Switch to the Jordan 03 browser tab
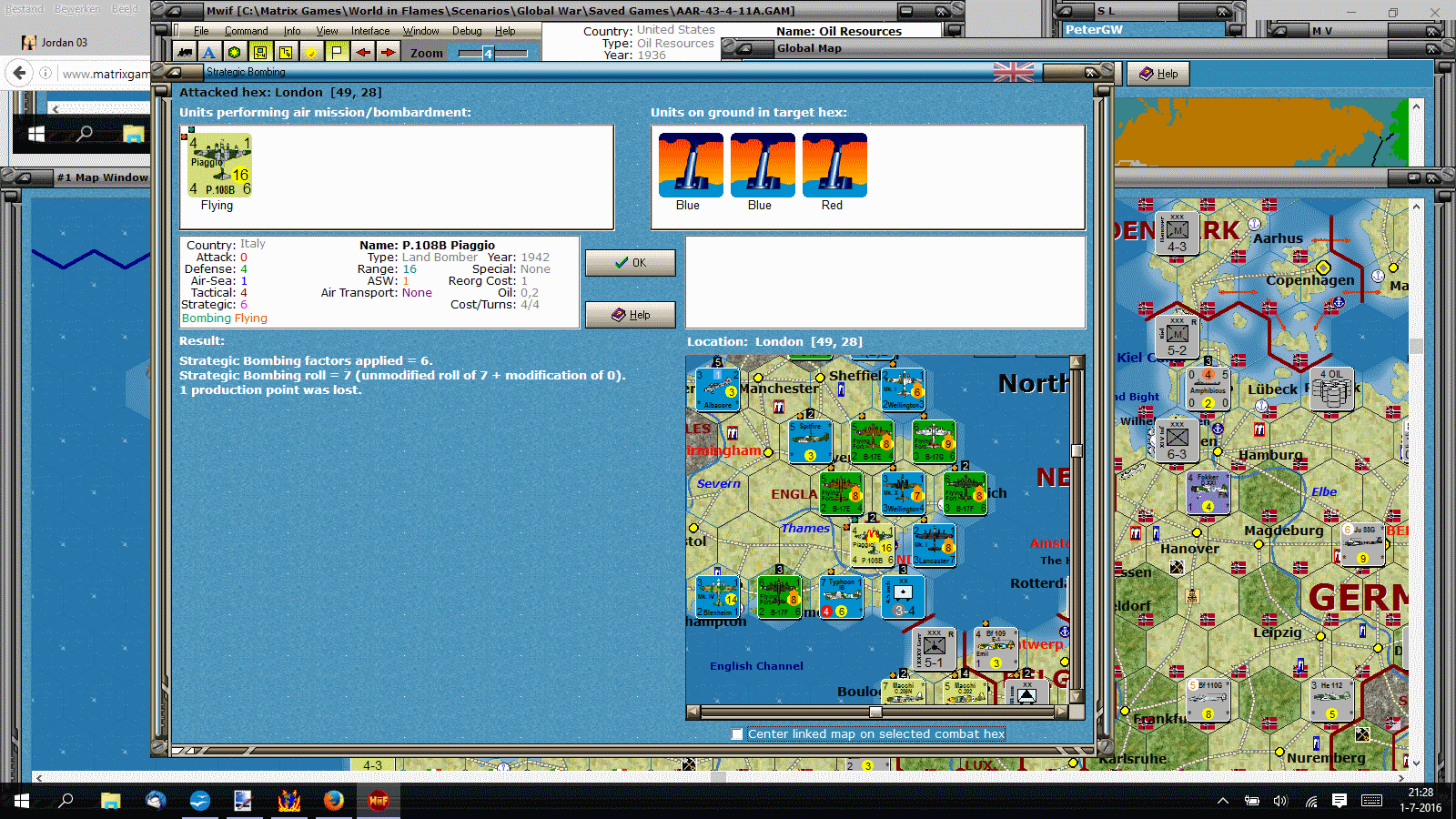Screen dimensions: 1456x819 point(65,42)
